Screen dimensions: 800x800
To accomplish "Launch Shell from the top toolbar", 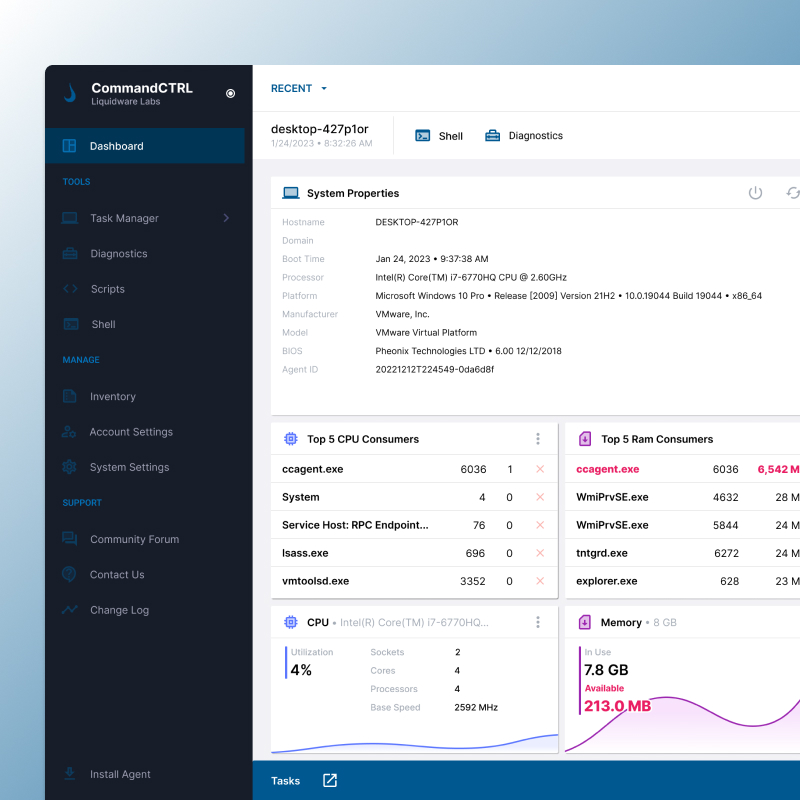I will coord(439,136).
